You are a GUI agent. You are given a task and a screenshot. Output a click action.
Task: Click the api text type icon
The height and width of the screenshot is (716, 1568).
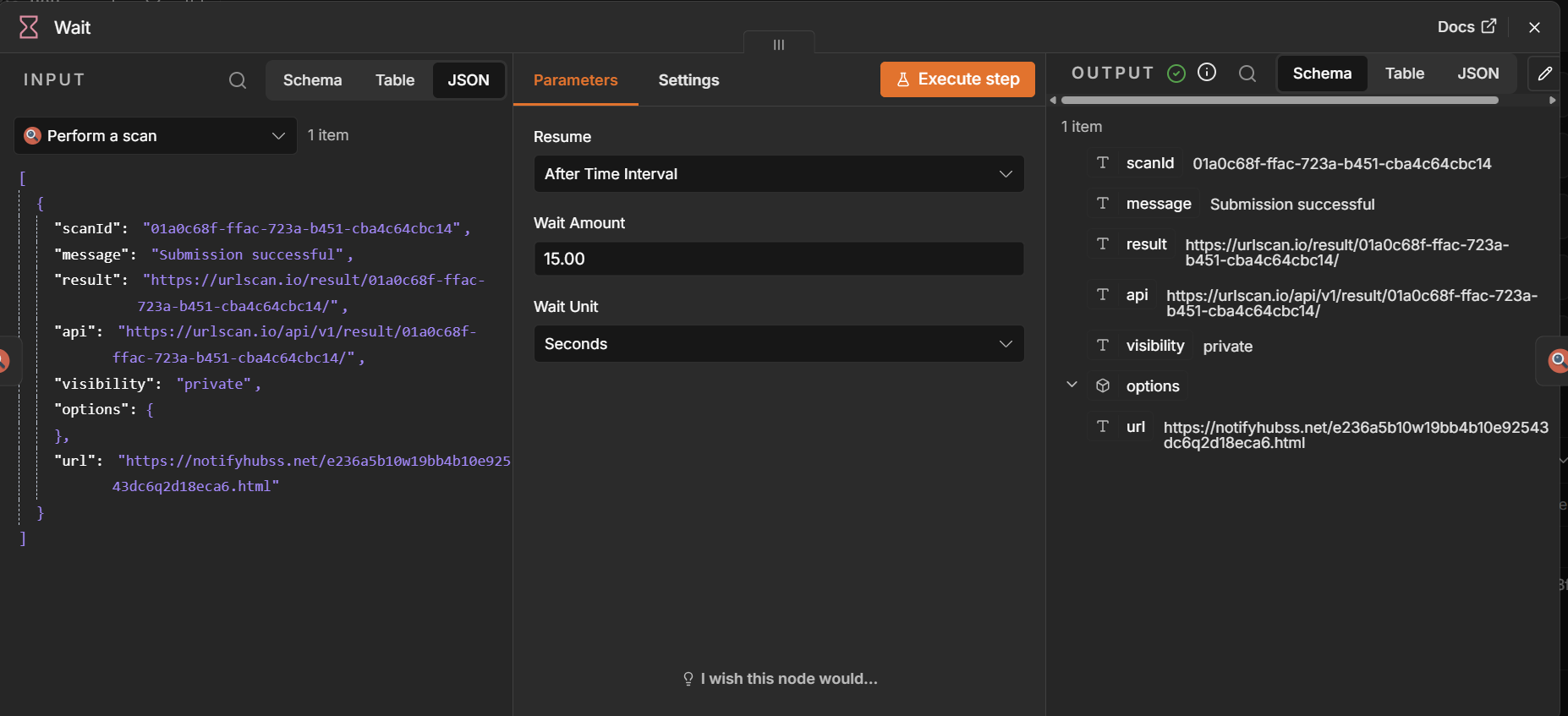1103,294
